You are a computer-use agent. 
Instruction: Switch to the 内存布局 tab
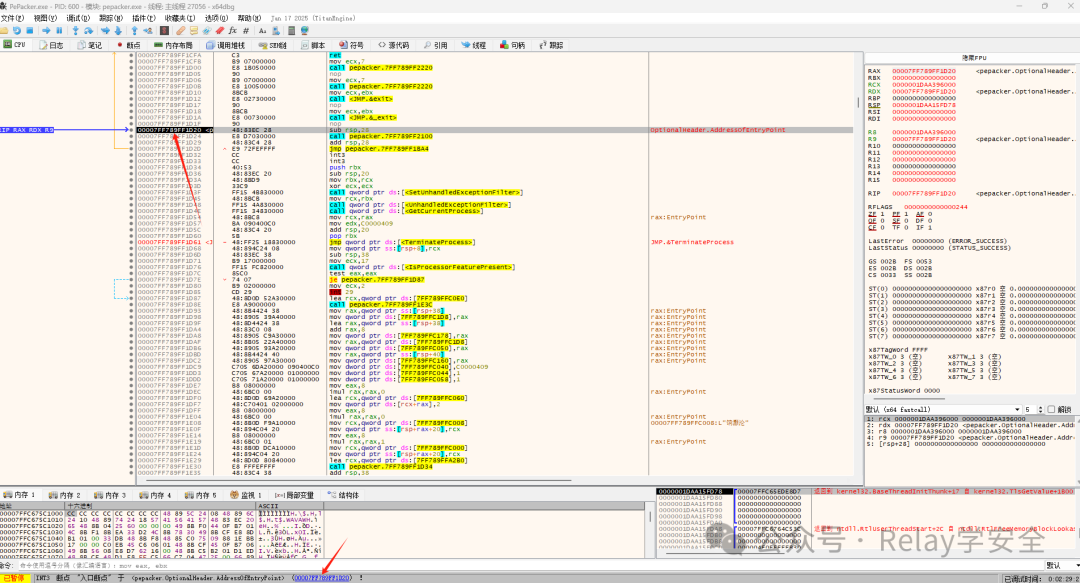[x=174, y=45]
